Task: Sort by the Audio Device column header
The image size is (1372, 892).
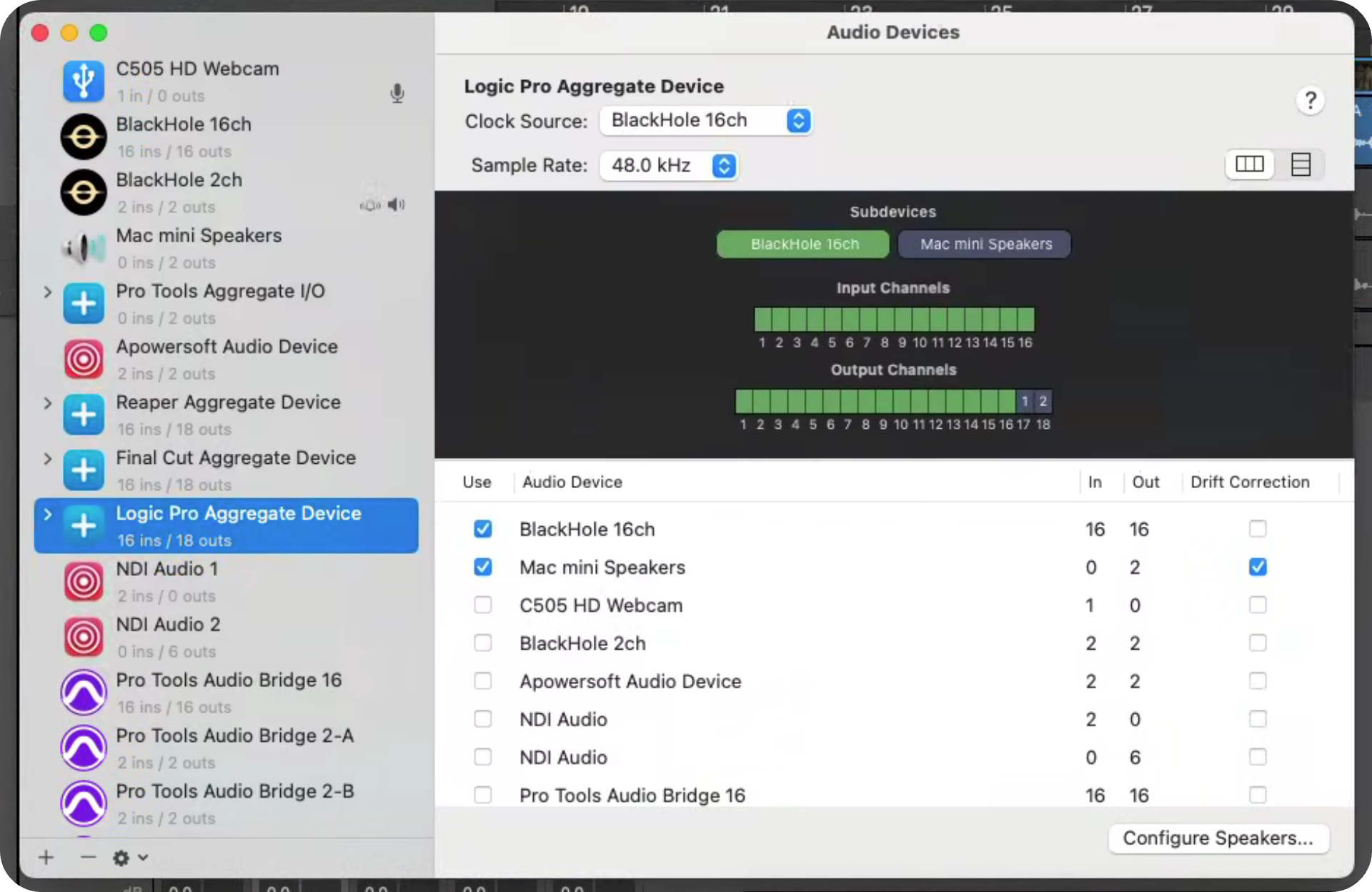Action: [572, 482]
